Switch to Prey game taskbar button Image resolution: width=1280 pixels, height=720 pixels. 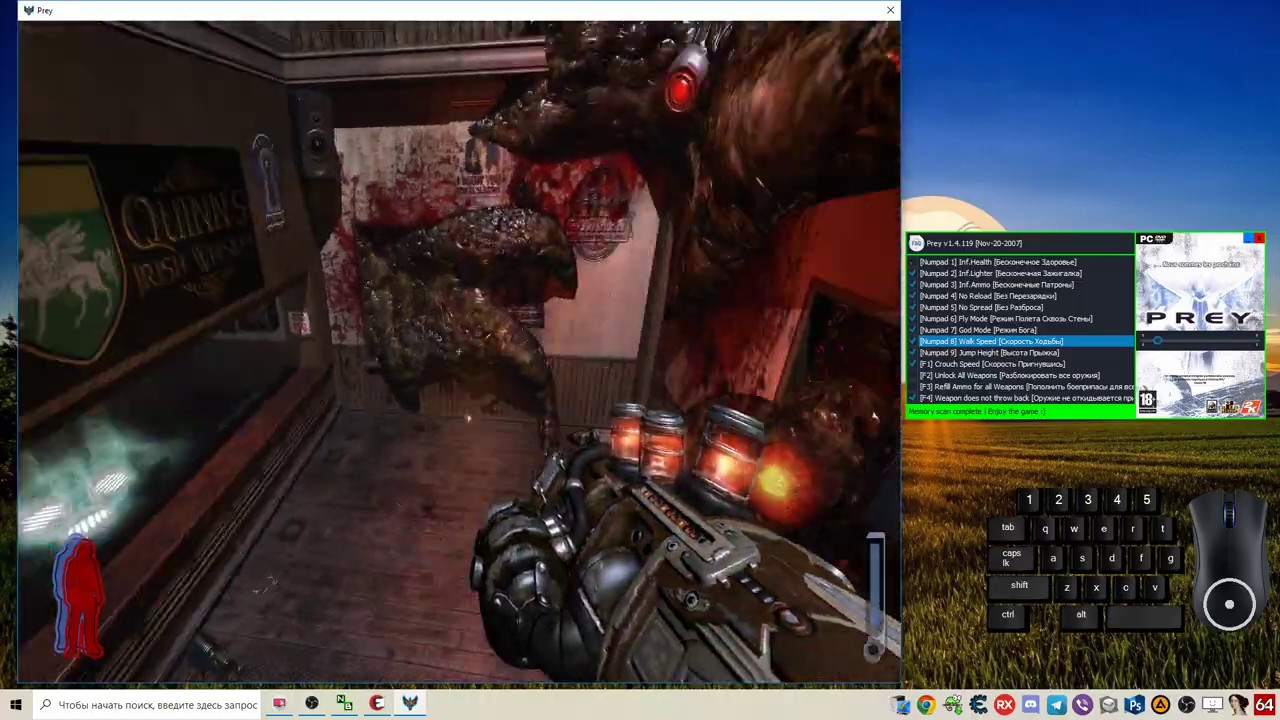410,704
